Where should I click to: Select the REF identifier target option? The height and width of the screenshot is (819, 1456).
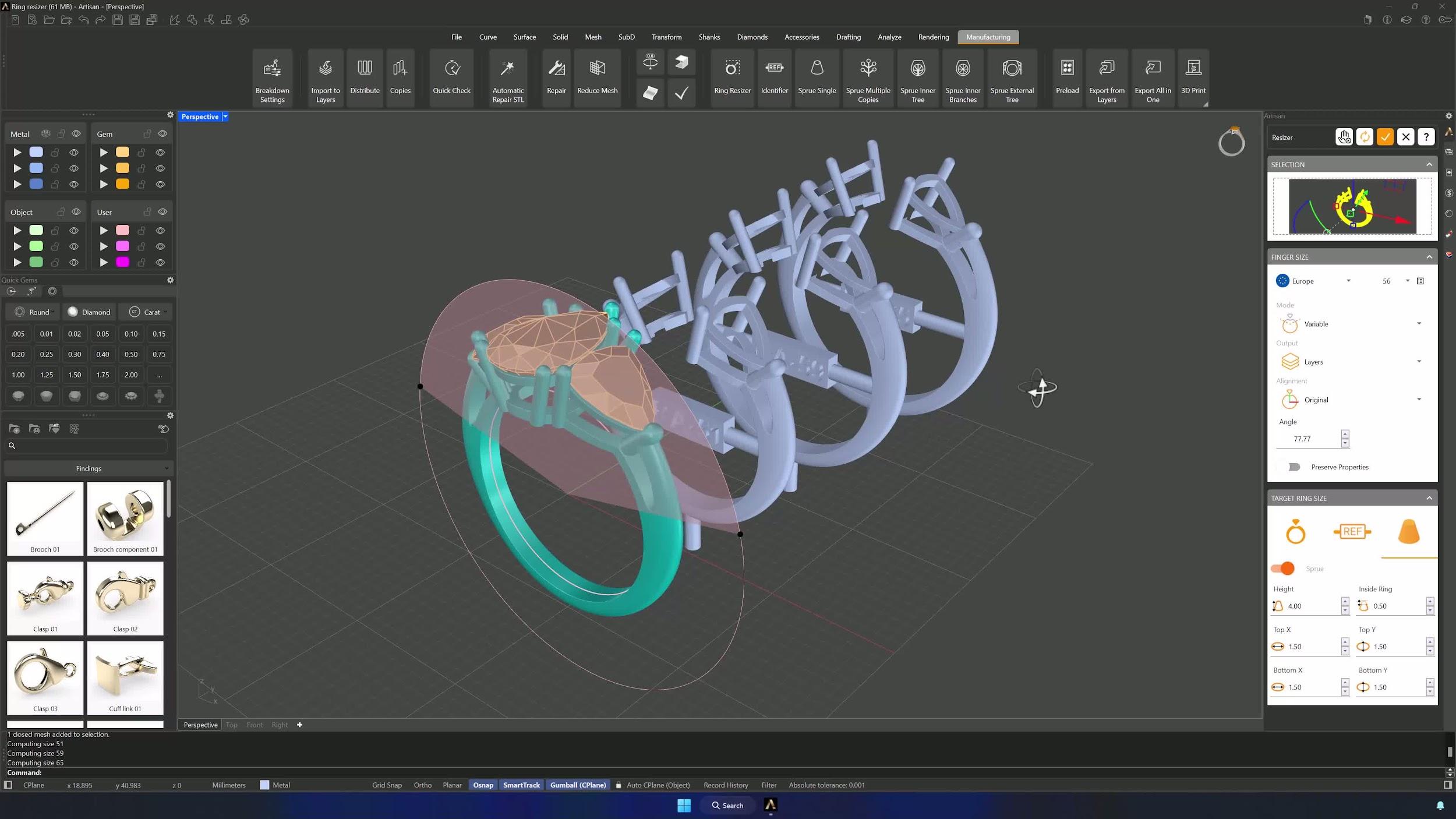[x=1352, y=531]
